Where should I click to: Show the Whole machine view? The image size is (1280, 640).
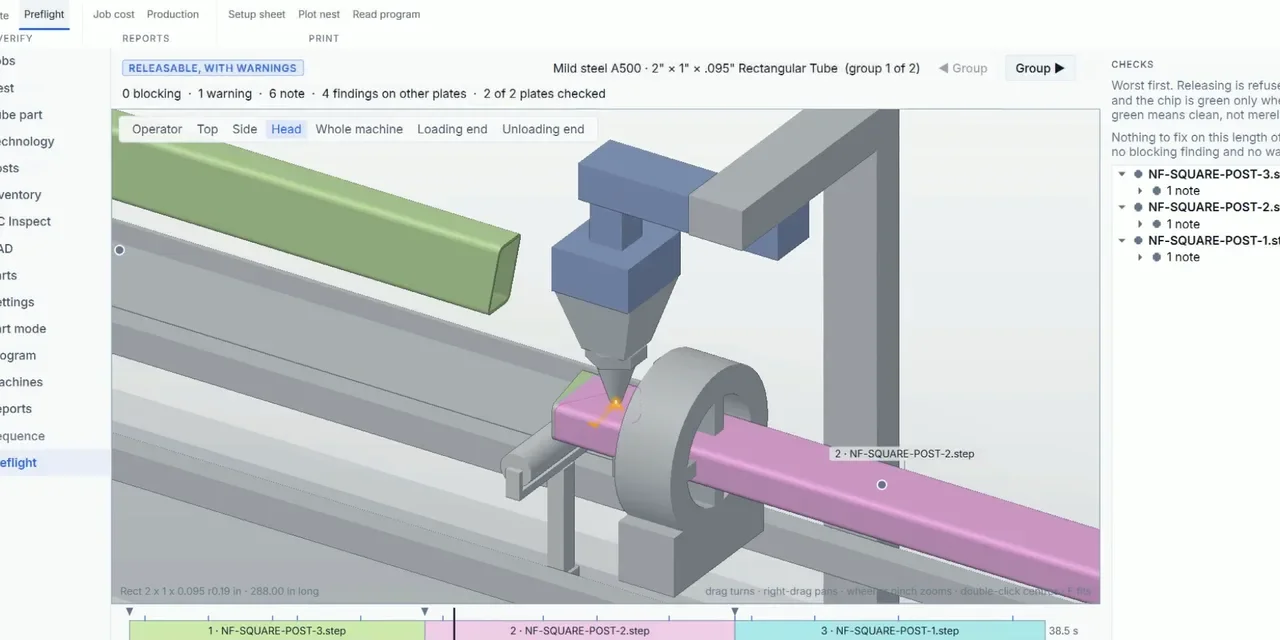(x=359, y=129)
